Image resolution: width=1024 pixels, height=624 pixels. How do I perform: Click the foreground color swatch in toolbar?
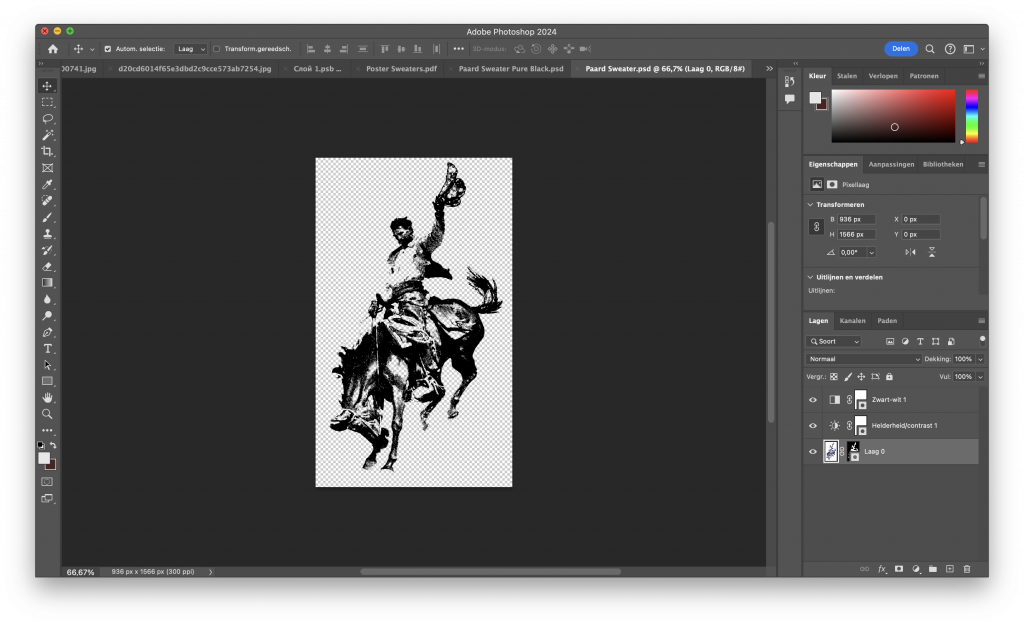pyautogui.click(x=44, y=458)
